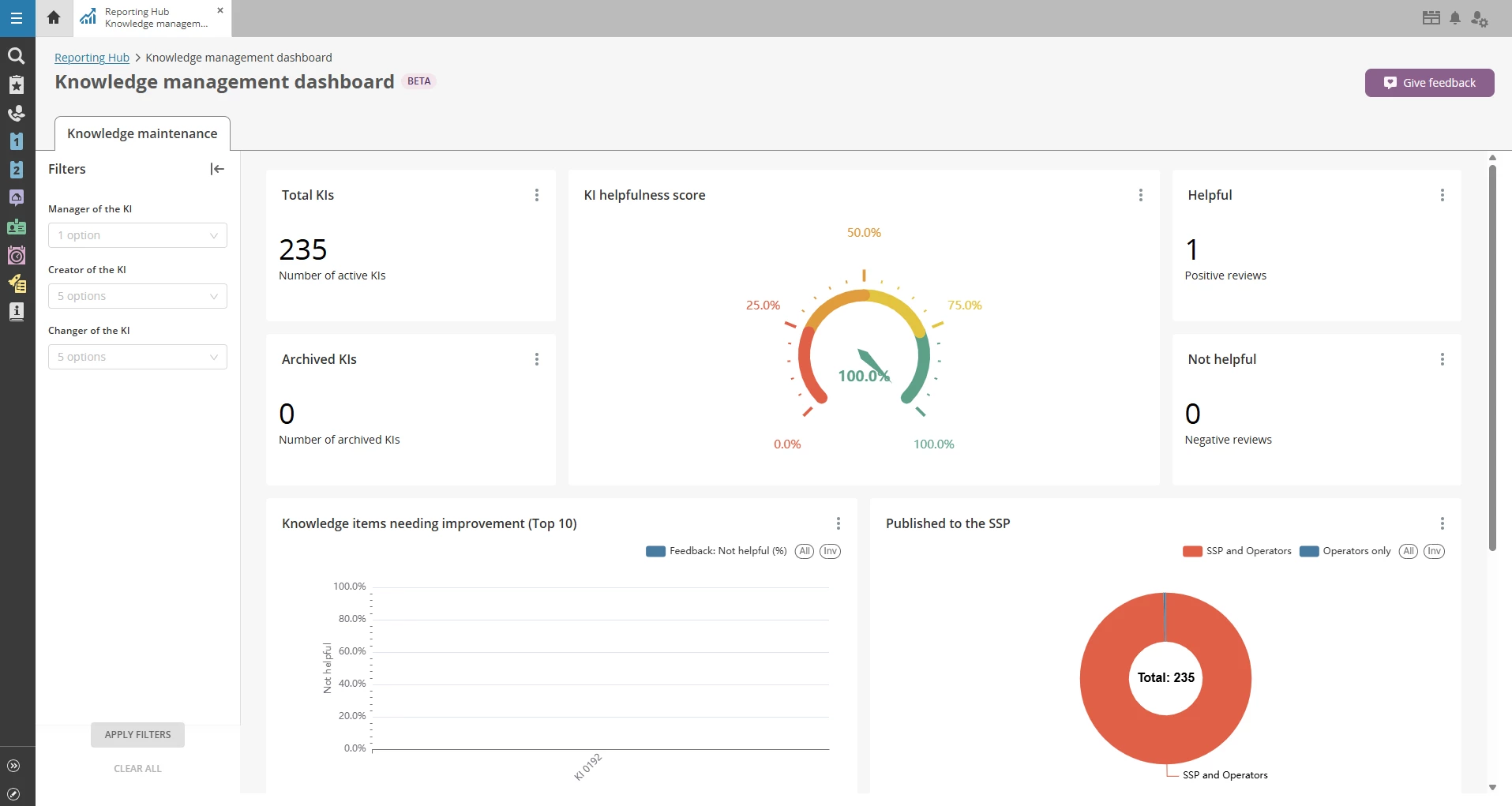
Task: Open the user settings icon
Action: tap(1480, 19)
